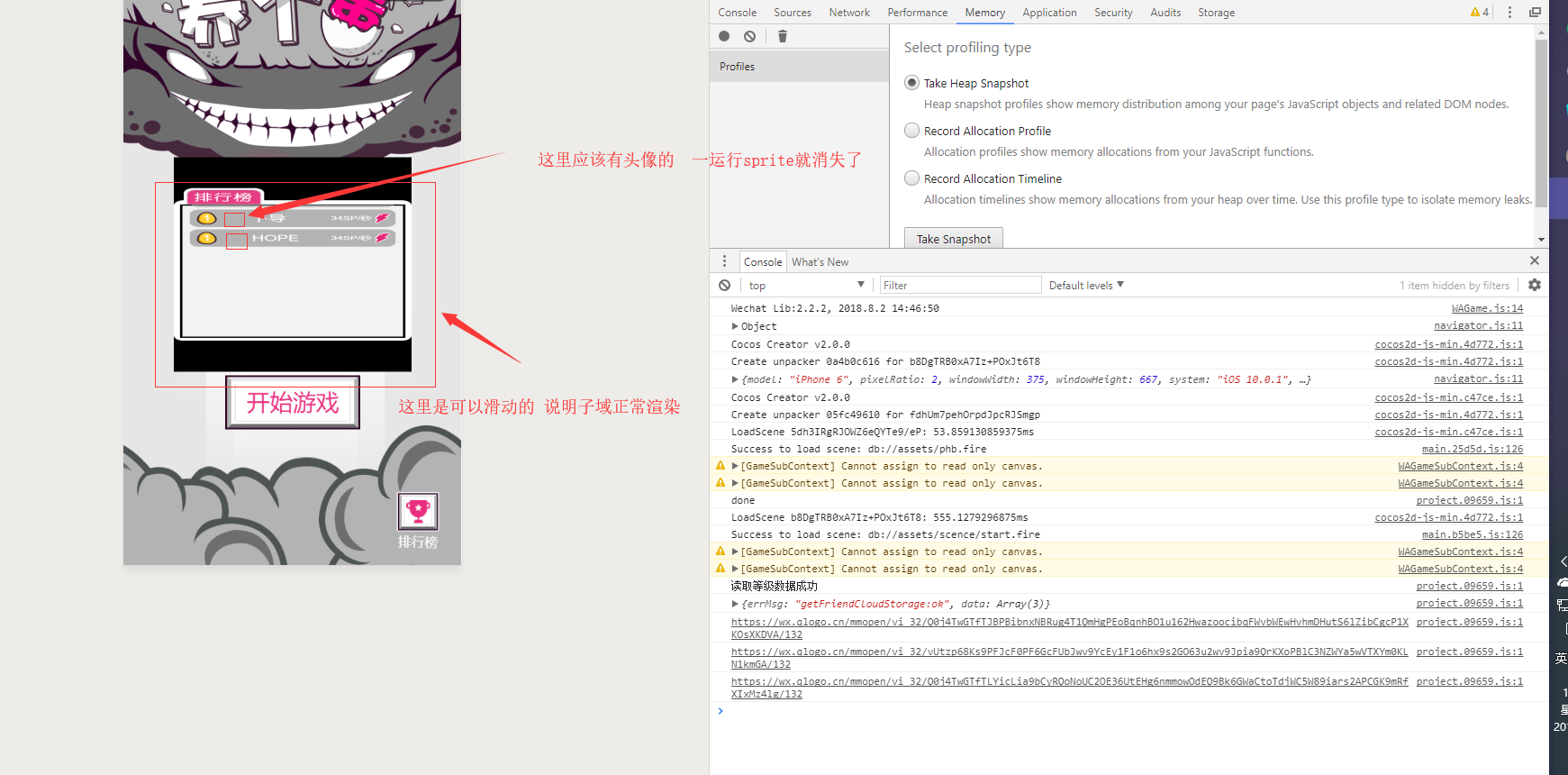The height and width of the screenshot is (775, 1568).
Task: Click the 排行榜 leaderboard tab label in game
Action: pos(223,196)
